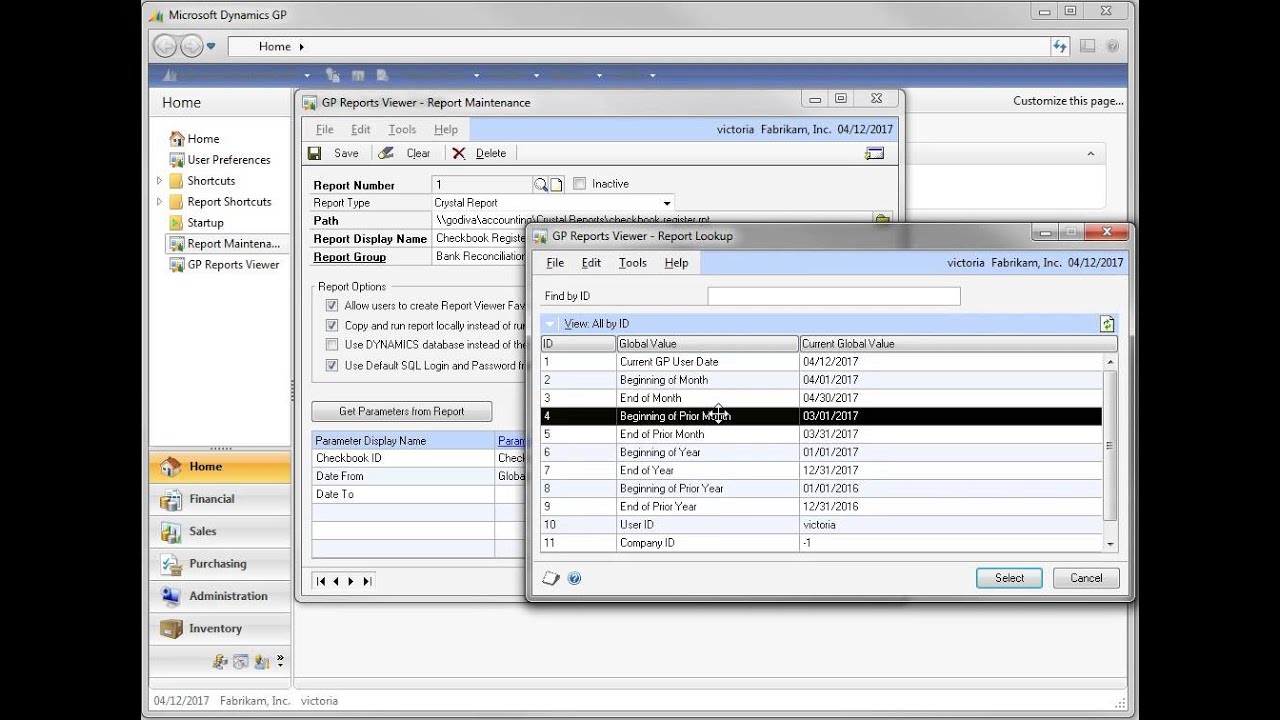The image size is (1280, 720).
Task: Toggle Use Default SQL Login and Password checkbox
Action: tap(332, 366)
